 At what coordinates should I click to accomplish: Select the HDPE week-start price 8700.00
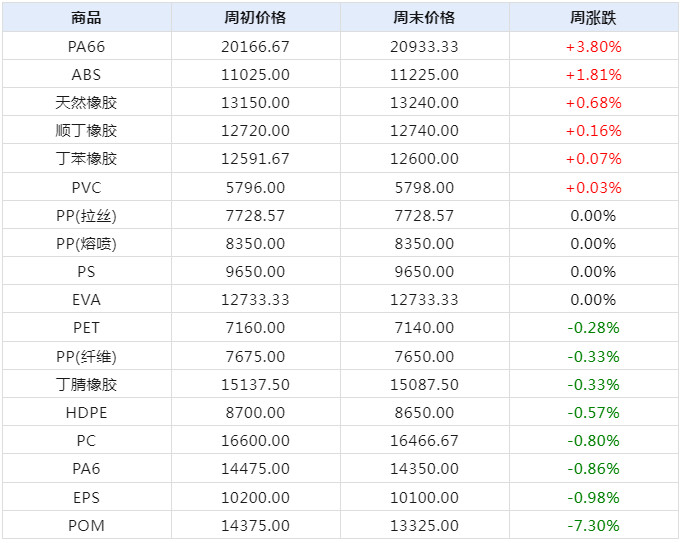[x=255, y=413]
